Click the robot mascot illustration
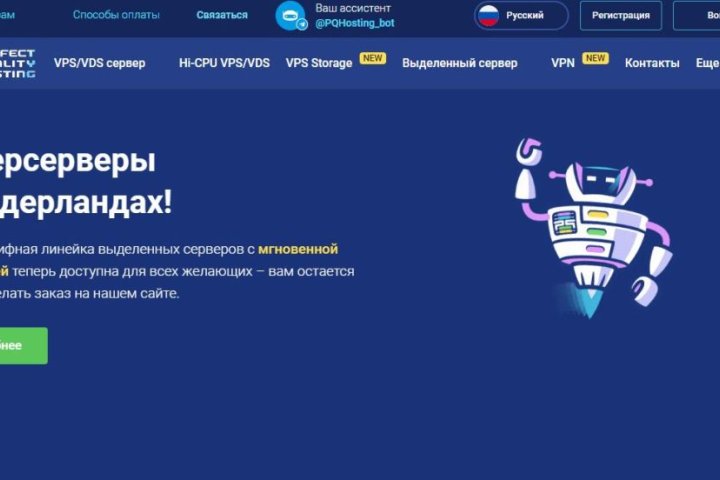The image size is (720, 480). 593,228
